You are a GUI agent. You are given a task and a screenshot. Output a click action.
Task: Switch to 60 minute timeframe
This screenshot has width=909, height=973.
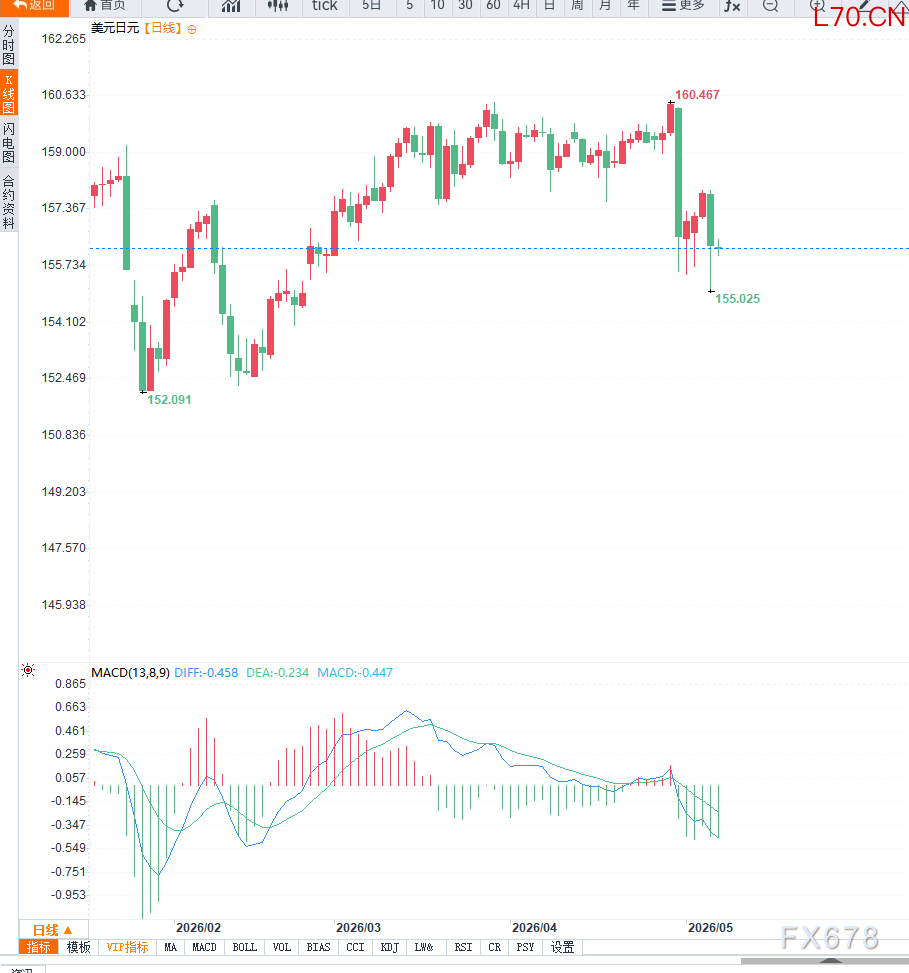coord(493,6)
